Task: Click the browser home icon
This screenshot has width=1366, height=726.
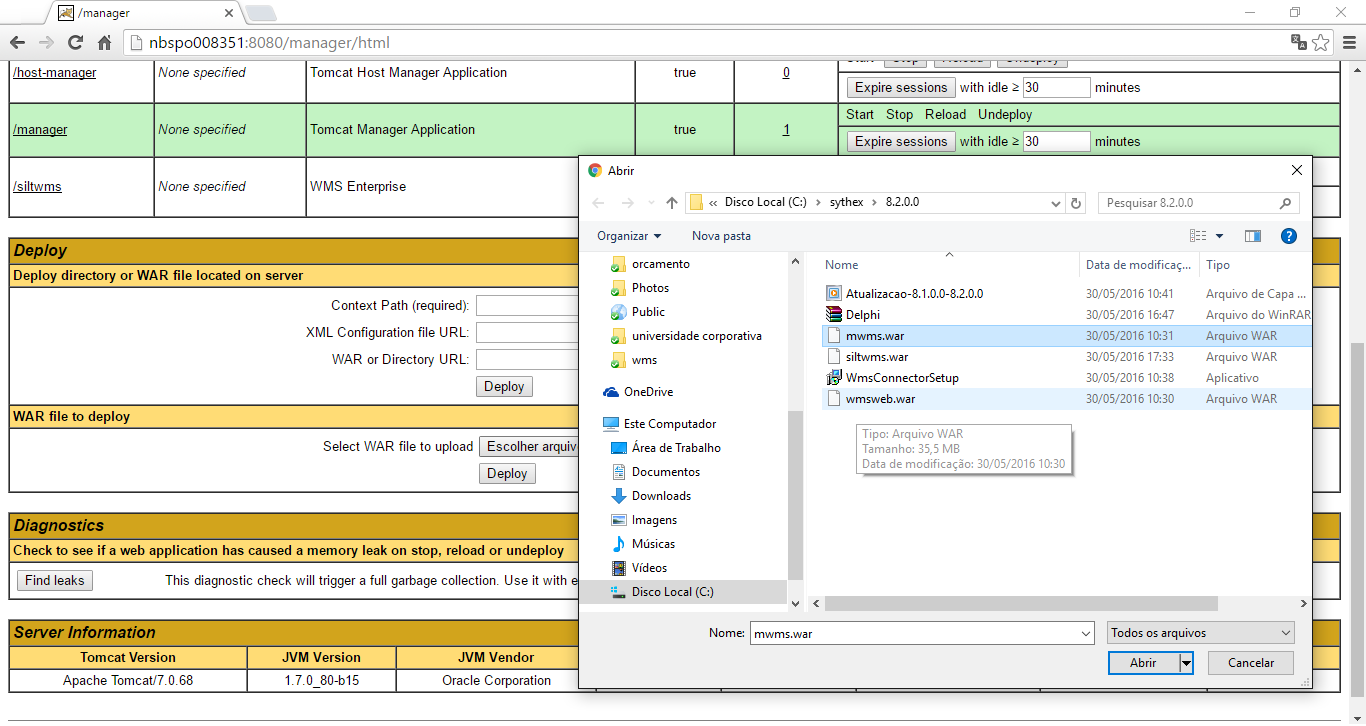Action: (x=104, y=43)
